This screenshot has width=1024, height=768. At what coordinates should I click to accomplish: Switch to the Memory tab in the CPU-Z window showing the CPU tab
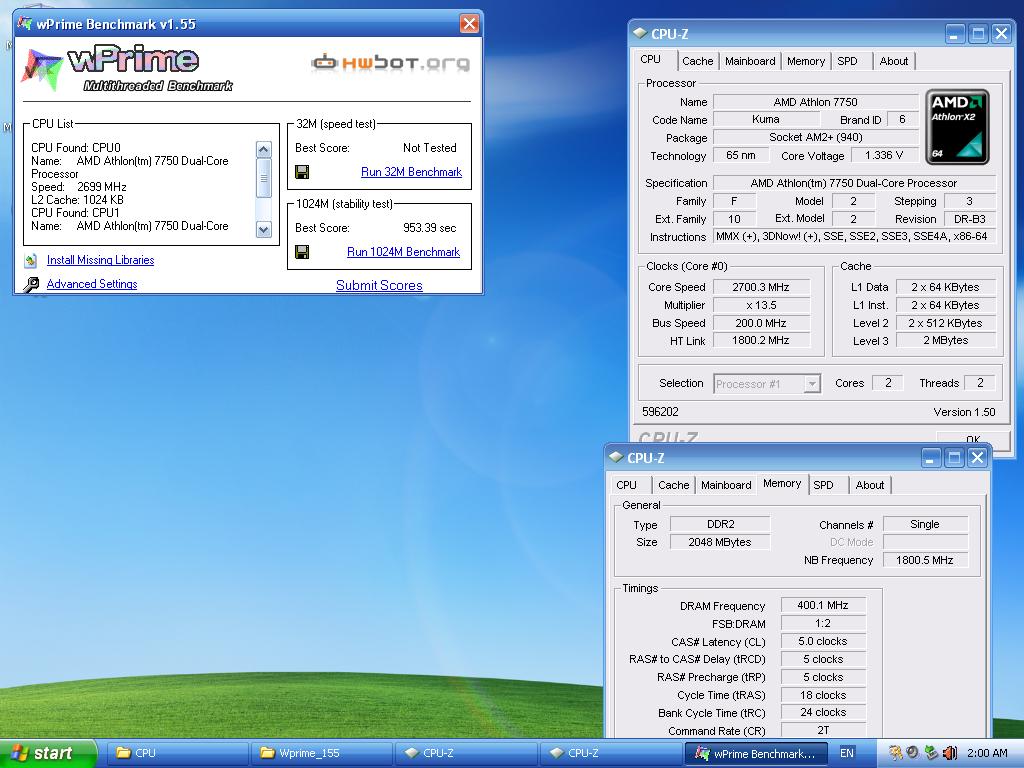pos(806,61)
